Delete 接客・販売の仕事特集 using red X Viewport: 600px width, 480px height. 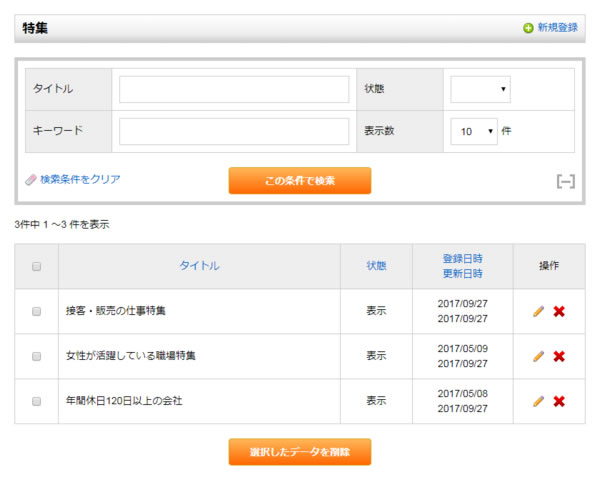(559, 311)
